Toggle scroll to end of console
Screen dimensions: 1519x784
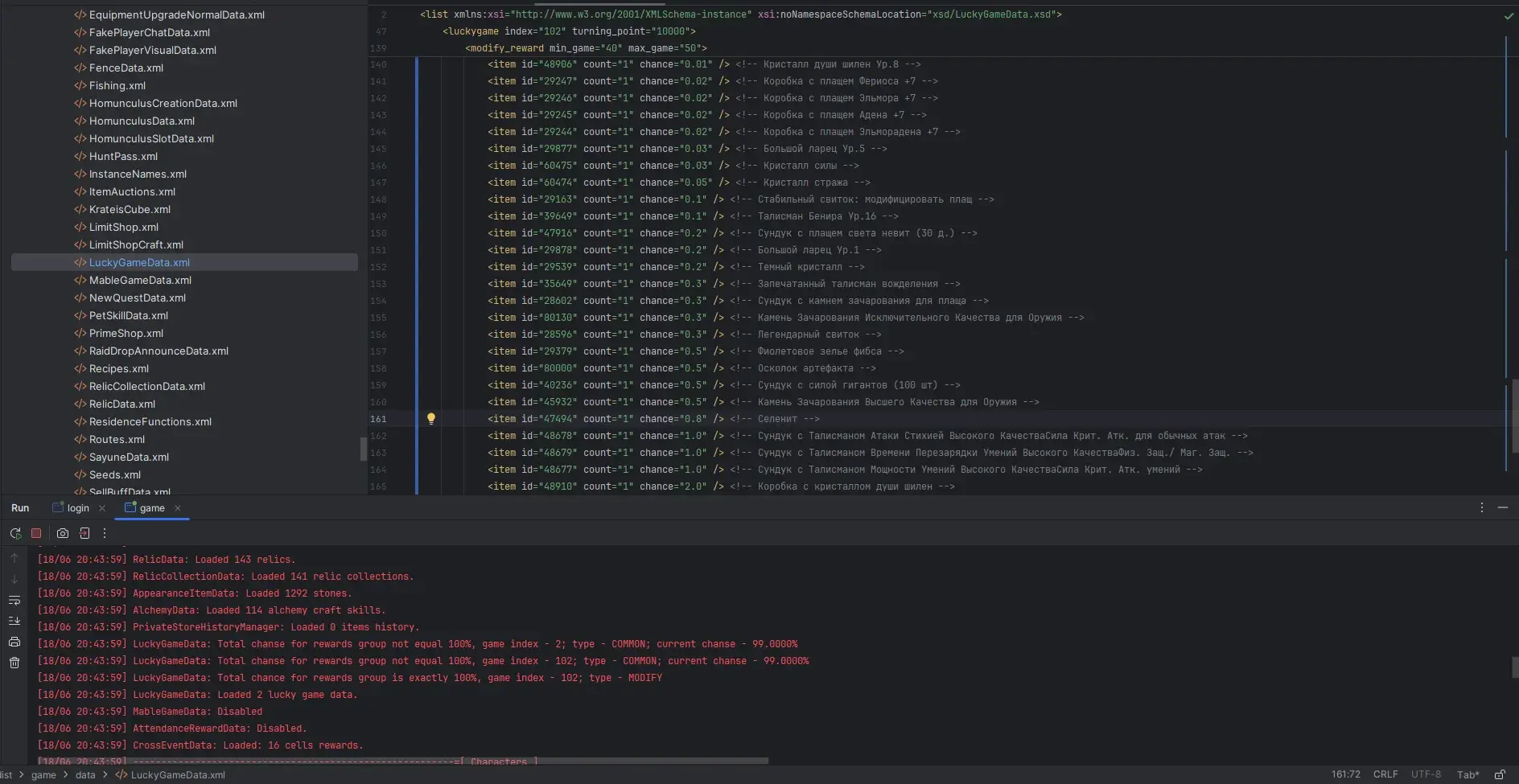(x=14, y=621)
